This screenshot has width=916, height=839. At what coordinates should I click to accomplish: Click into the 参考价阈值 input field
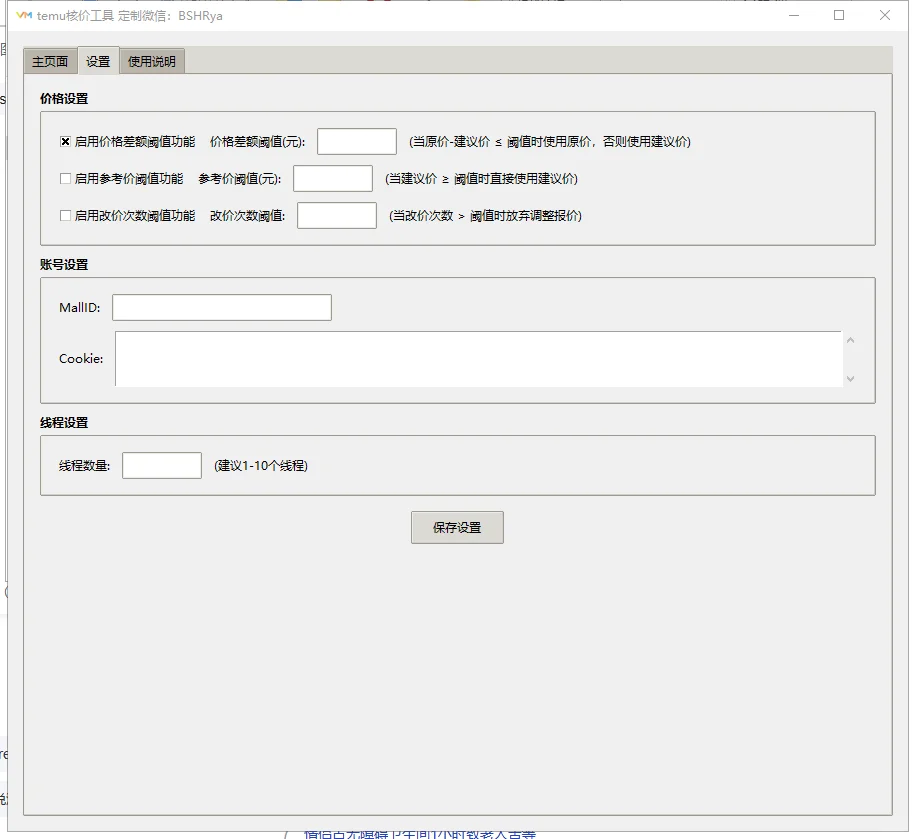pyautogui.click(x=332, y=178)
